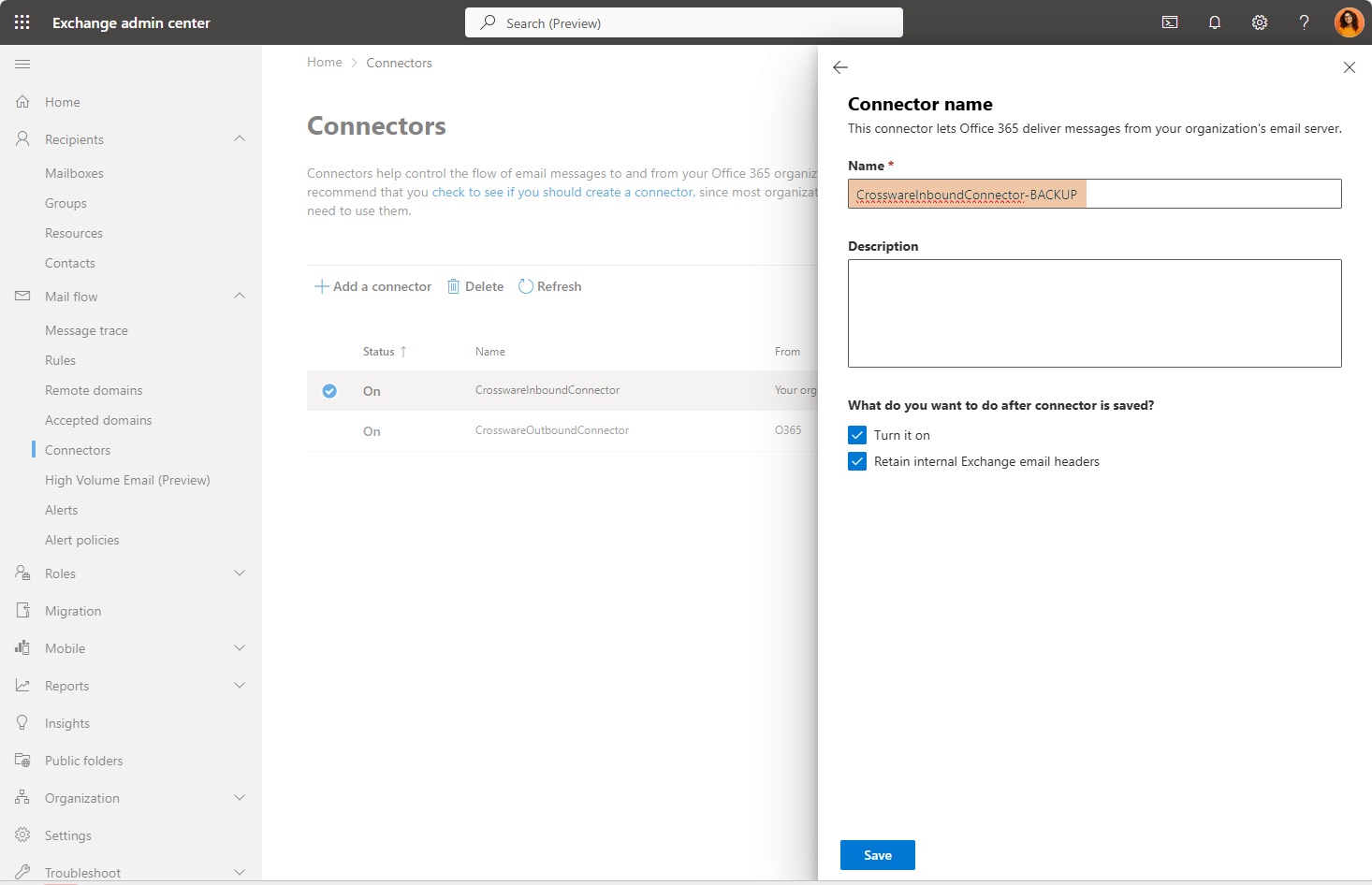This screenshot has height=885, width=1372.
Task: Click the help question mark icon
Action: pyautogui.click(x=1304, y=22)
